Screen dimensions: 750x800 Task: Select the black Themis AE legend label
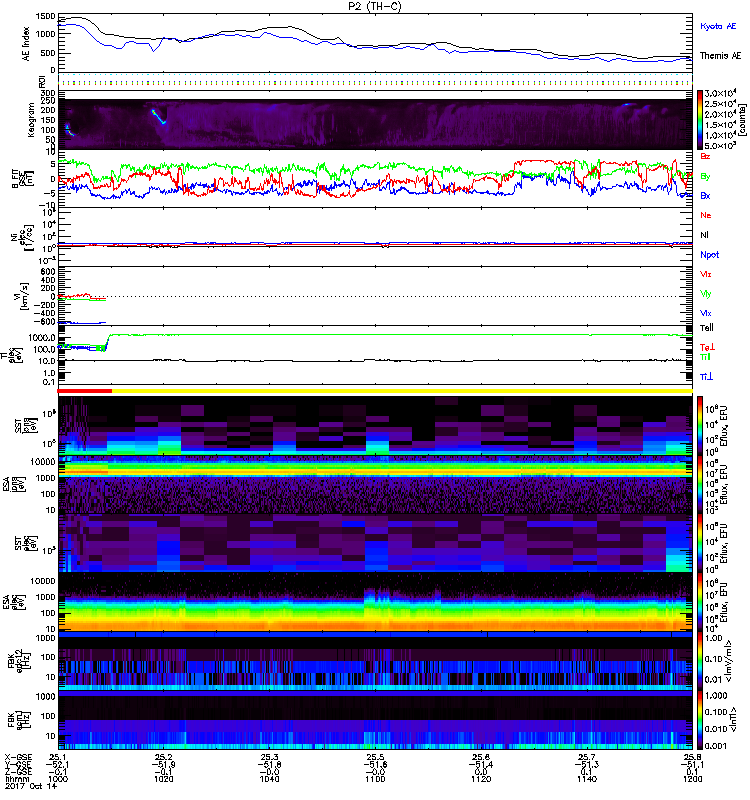(722, 57)
